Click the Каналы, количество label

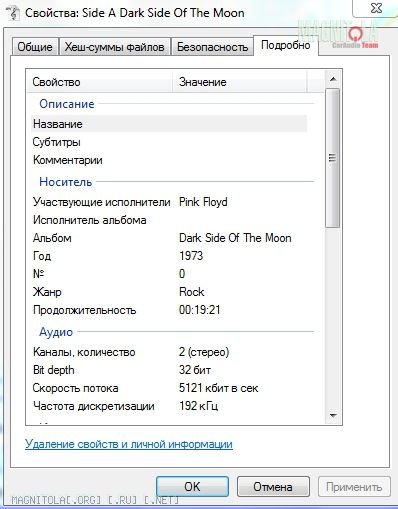click(84, 352)
